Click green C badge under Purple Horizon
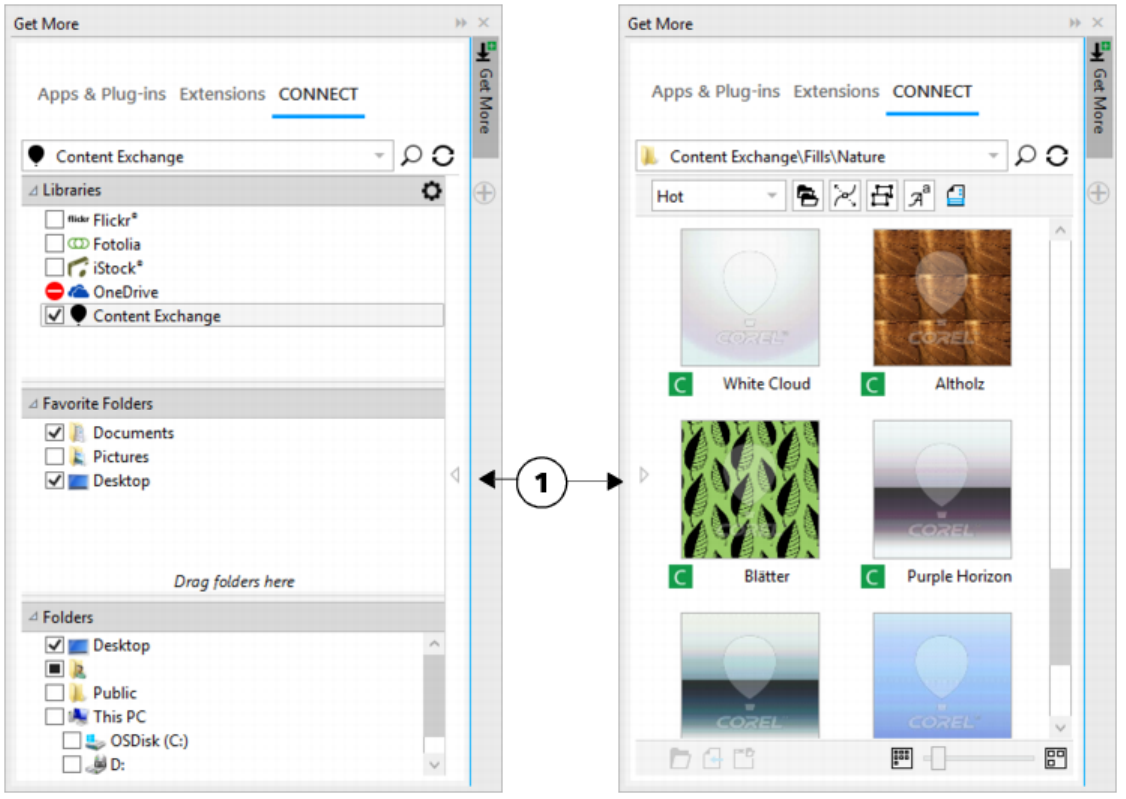Screen dimensions: 1126x799 [x=873, y=576]
